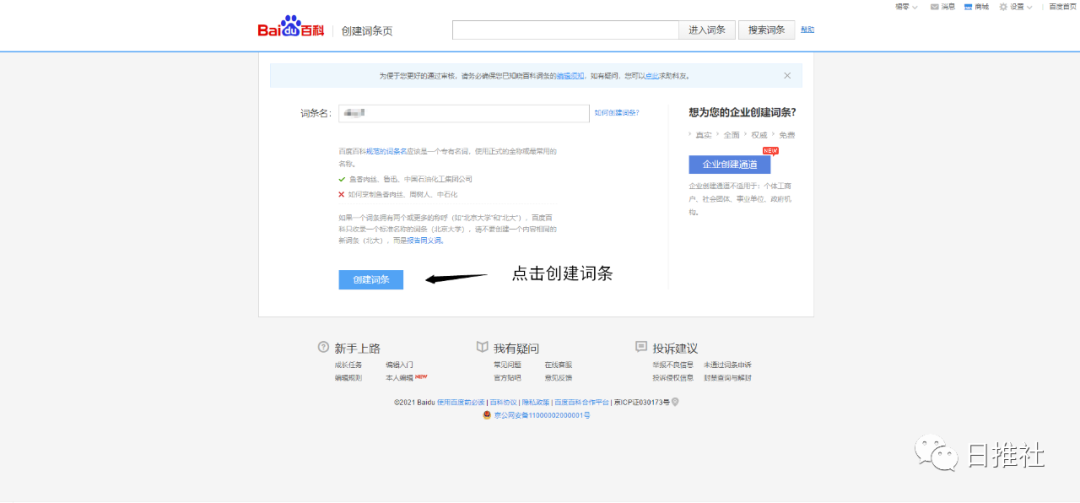Dismiss the blue notice banner
The image size is (1080, 503).
pos(787,75)
